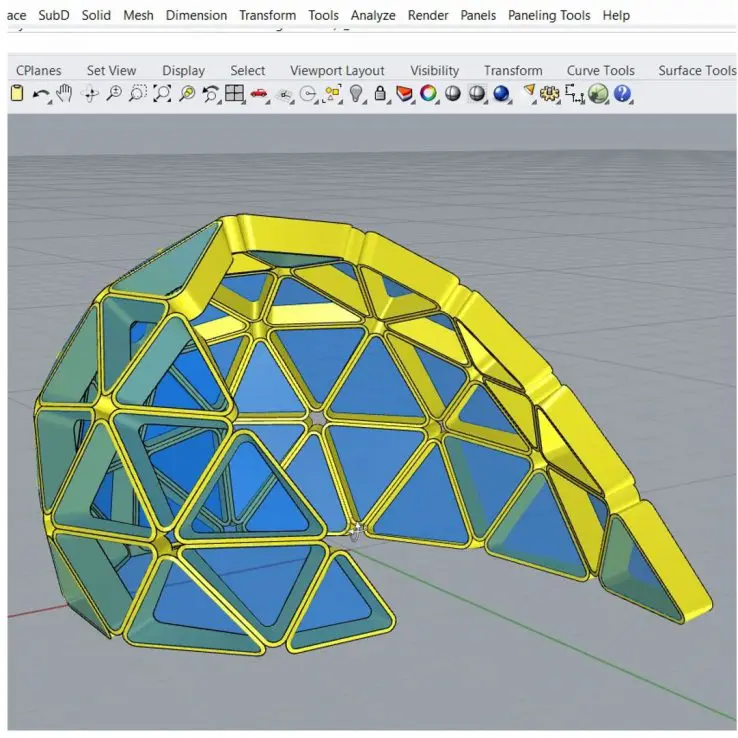Open the Analyze menu

click(373, 15)
